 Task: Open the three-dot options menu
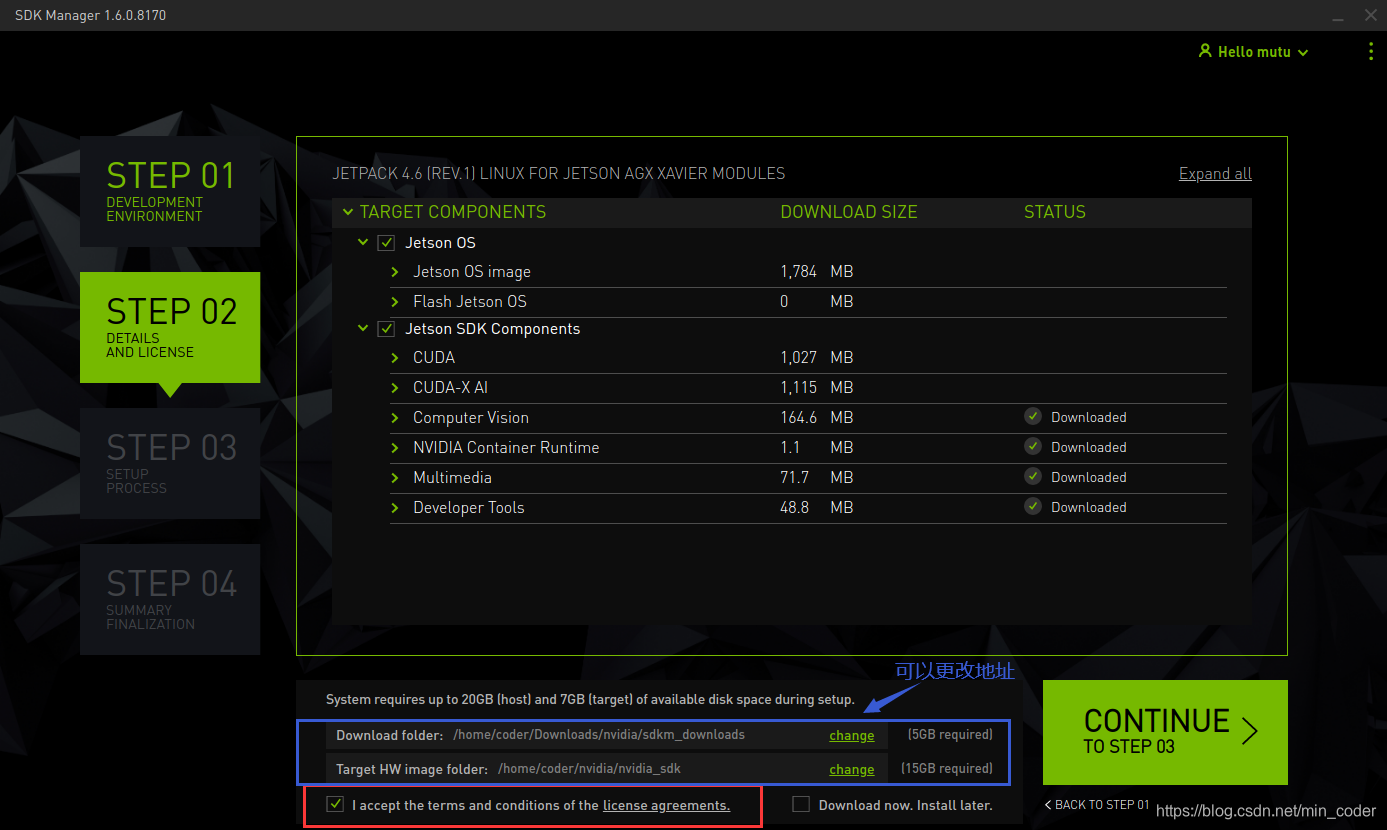point(1370,51)
